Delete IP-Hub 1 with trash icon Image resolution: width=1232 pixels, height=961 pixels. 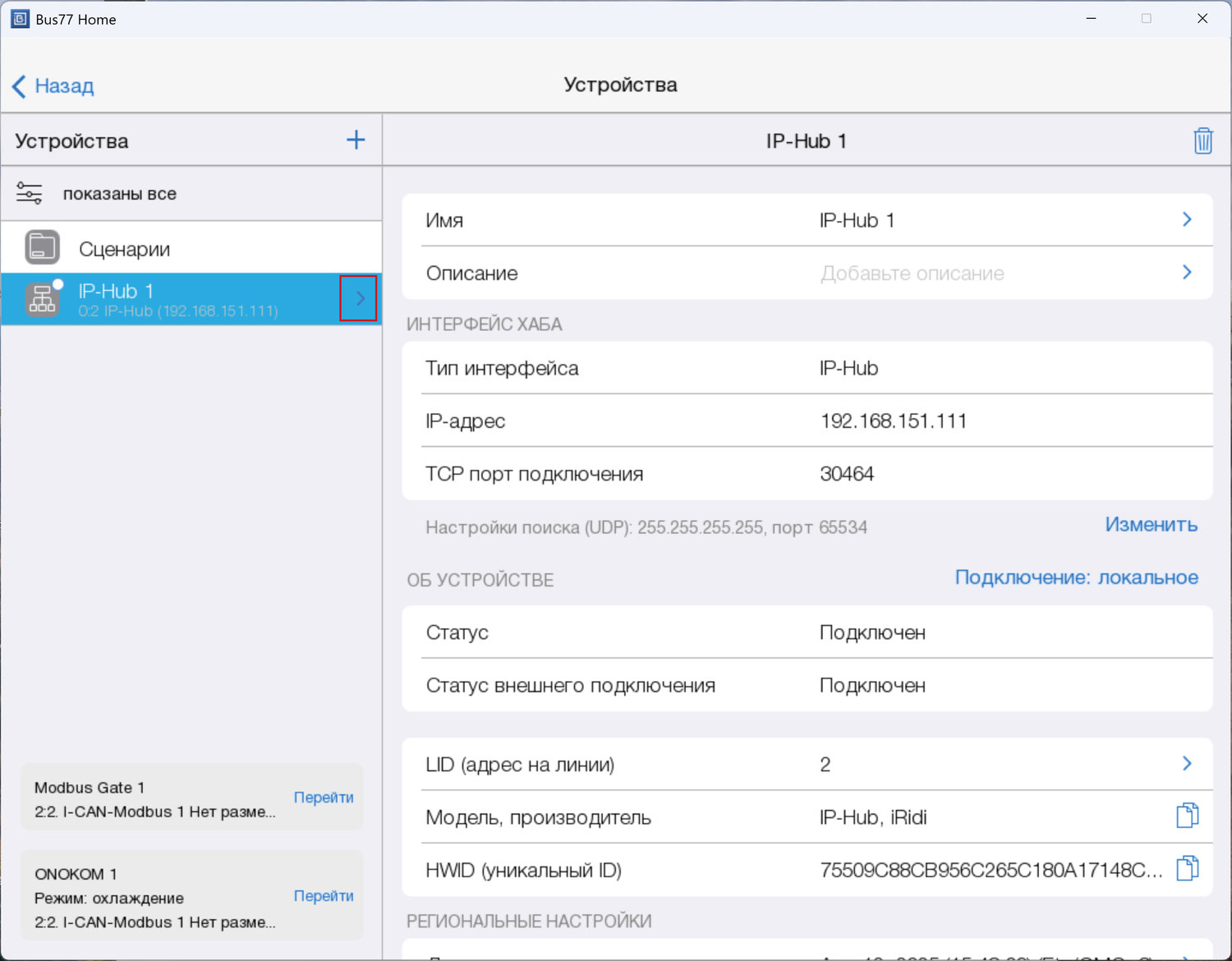(x=1202, y=140)
